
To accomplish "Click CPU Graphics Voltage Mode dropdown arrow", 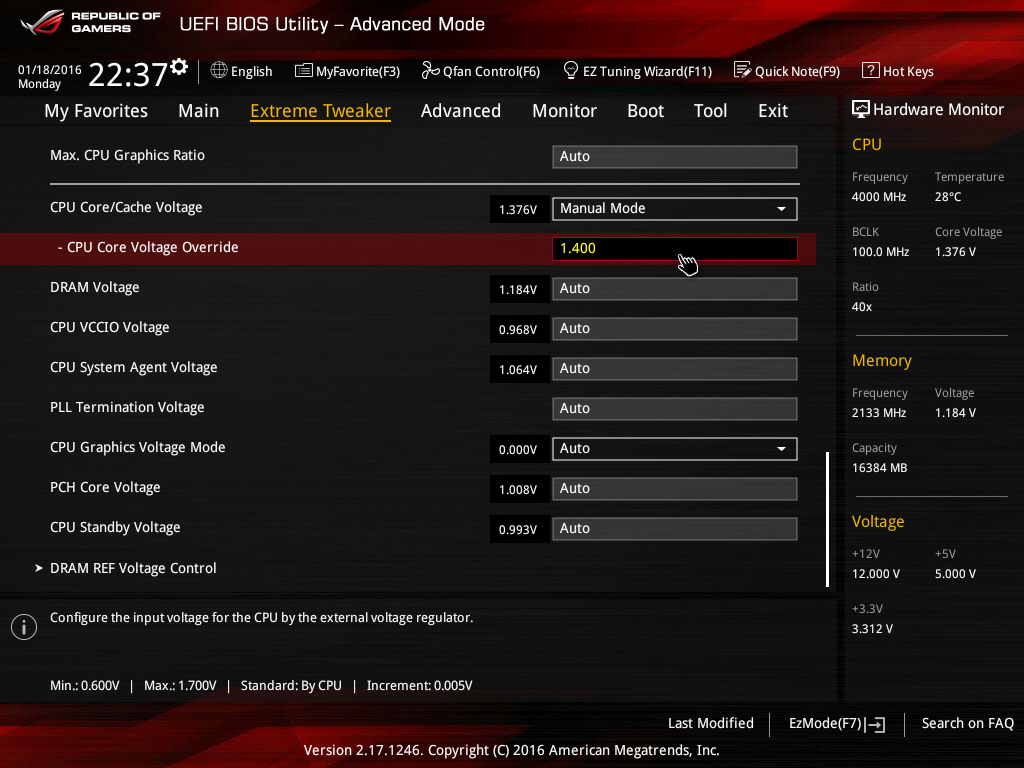I will tap(781, 449).
